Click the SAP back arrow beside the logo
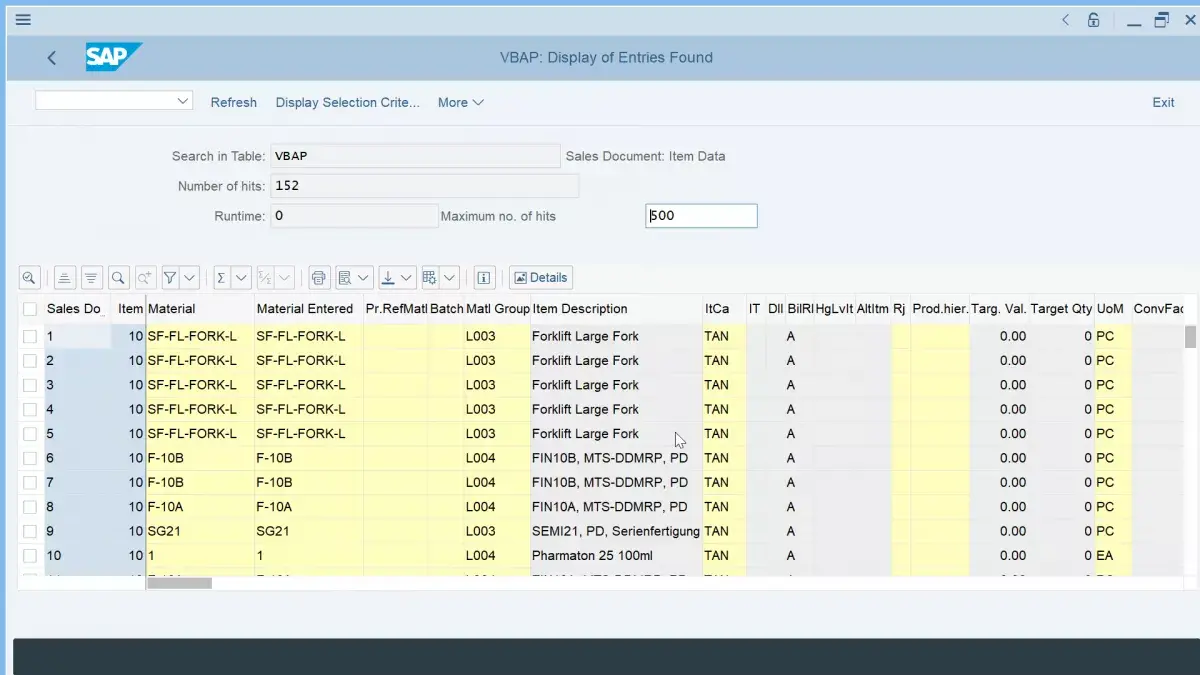 click(x=52, y=58)
